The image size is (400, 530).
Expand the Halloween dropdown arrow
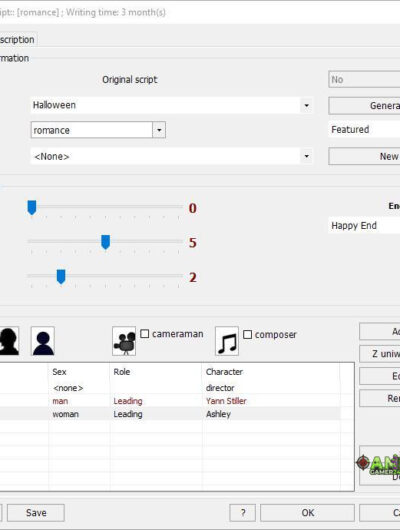coord(306,105)
